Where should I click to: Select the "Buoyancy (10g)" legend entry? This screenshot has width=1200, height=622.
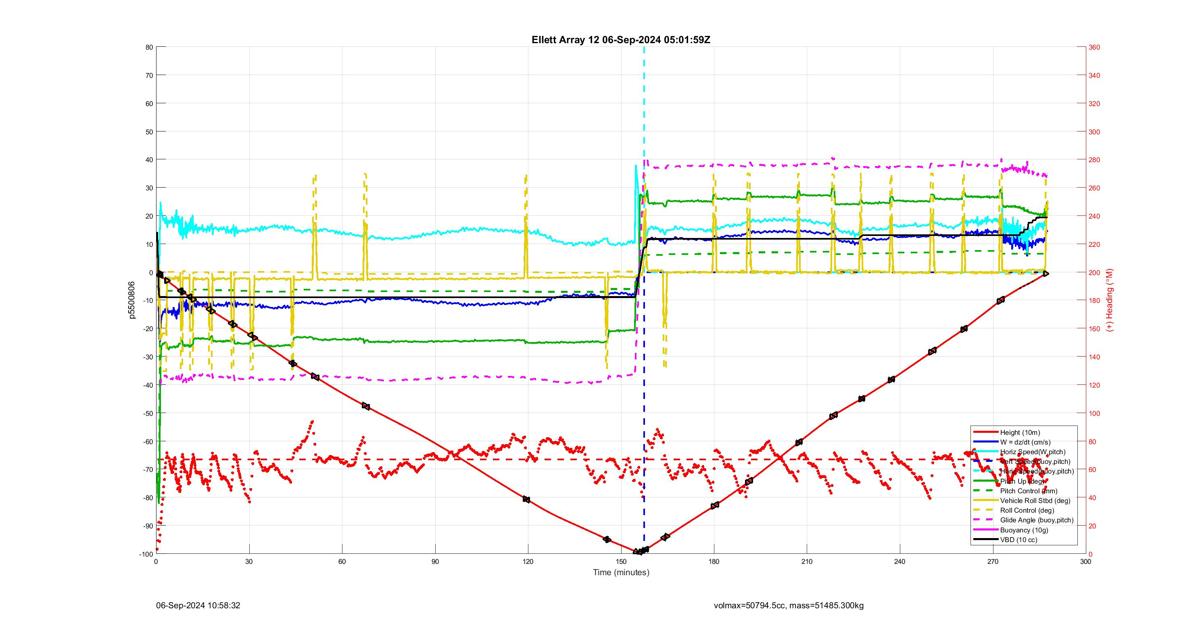1025,530
